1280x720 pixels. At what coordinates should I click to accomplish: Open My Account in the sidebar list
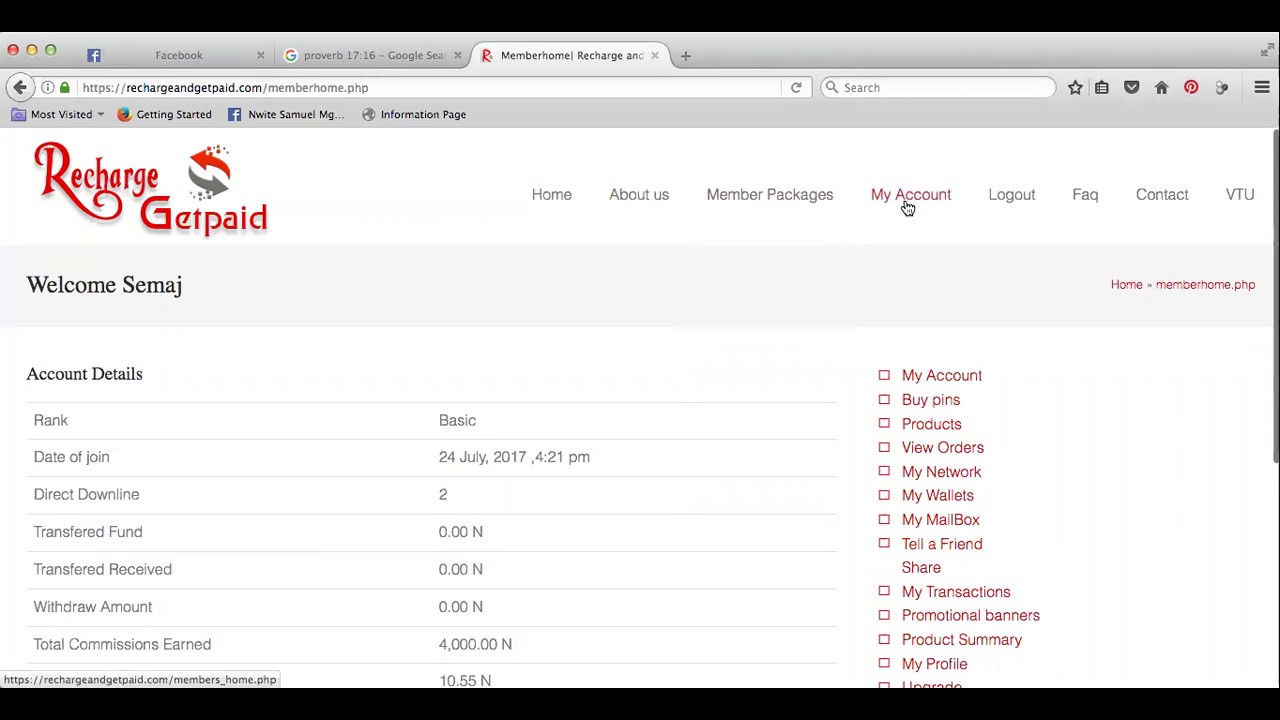pyautogui.click(x=942, y=375)
